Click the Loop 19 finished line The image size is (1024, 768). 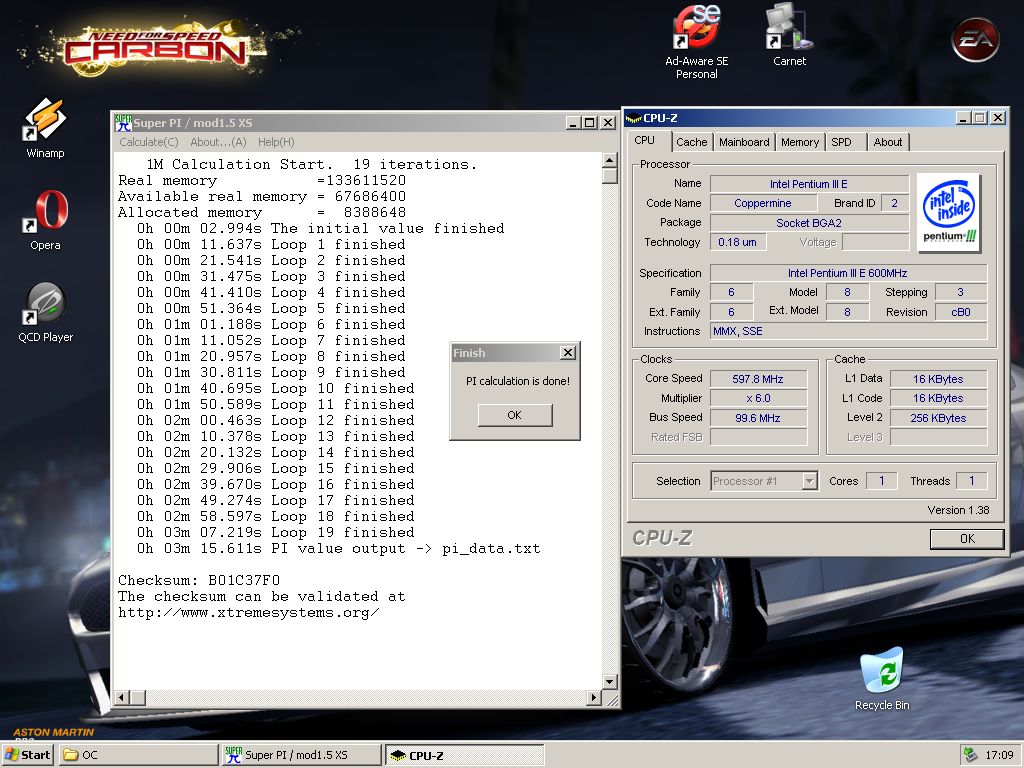pos(275,532)
